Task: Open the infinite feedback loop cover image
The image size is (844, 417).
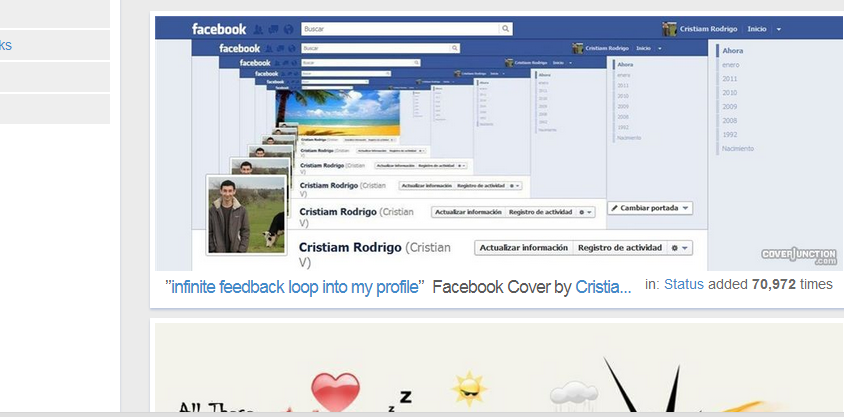Action: pos(498,143)
